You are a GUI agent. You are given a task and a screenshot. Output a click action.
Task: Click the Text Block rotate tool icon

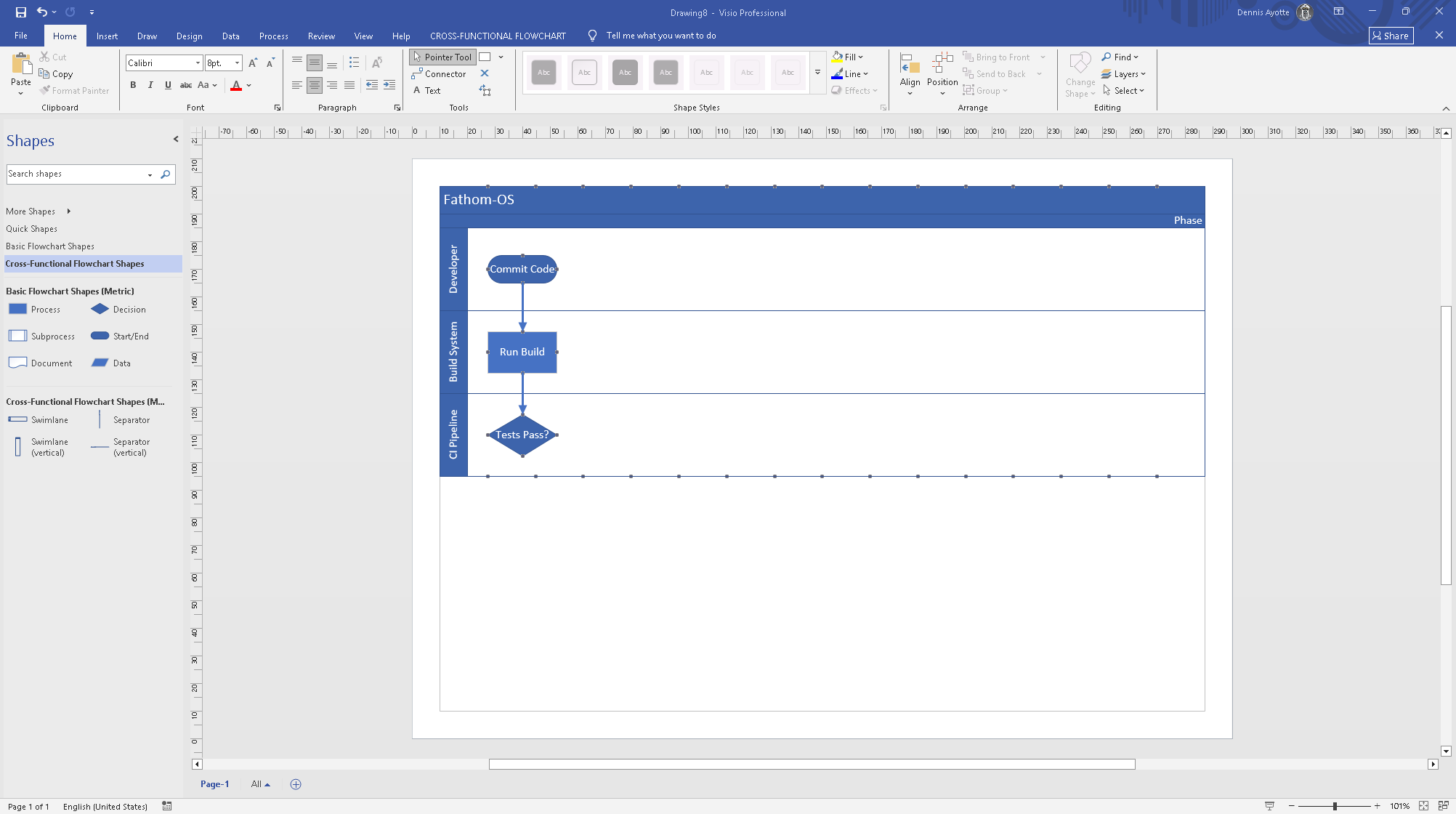click(x=485, y=90)
